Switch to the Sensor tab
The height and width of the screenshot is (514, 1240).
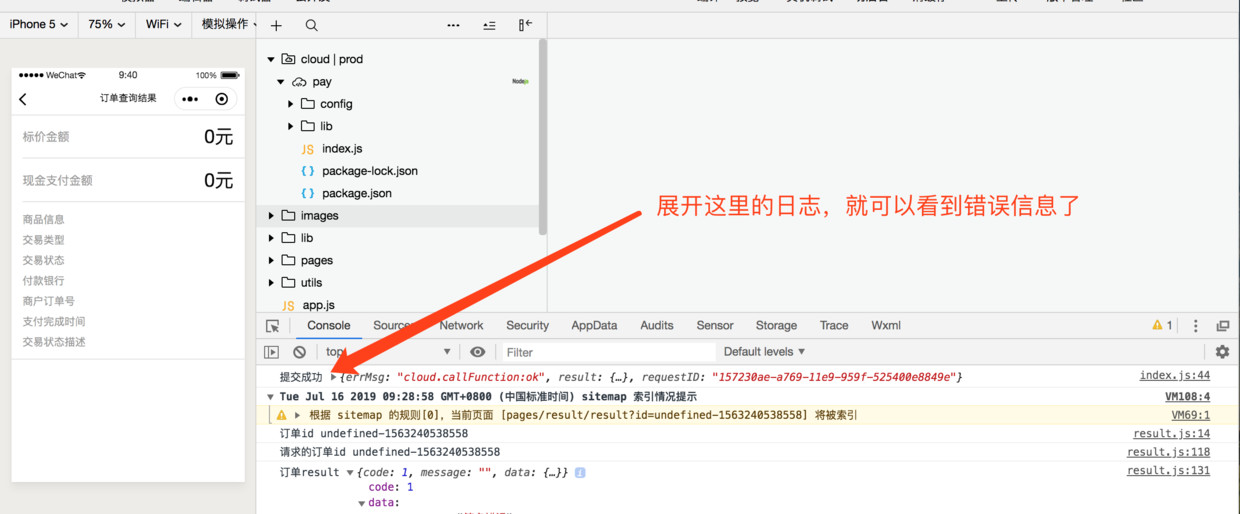(x=715, y=326)
